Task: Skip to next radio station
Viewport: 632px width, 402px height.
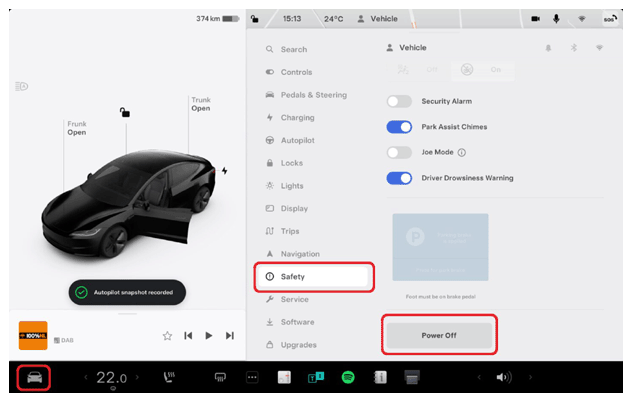Action: [x=230, y=335]
